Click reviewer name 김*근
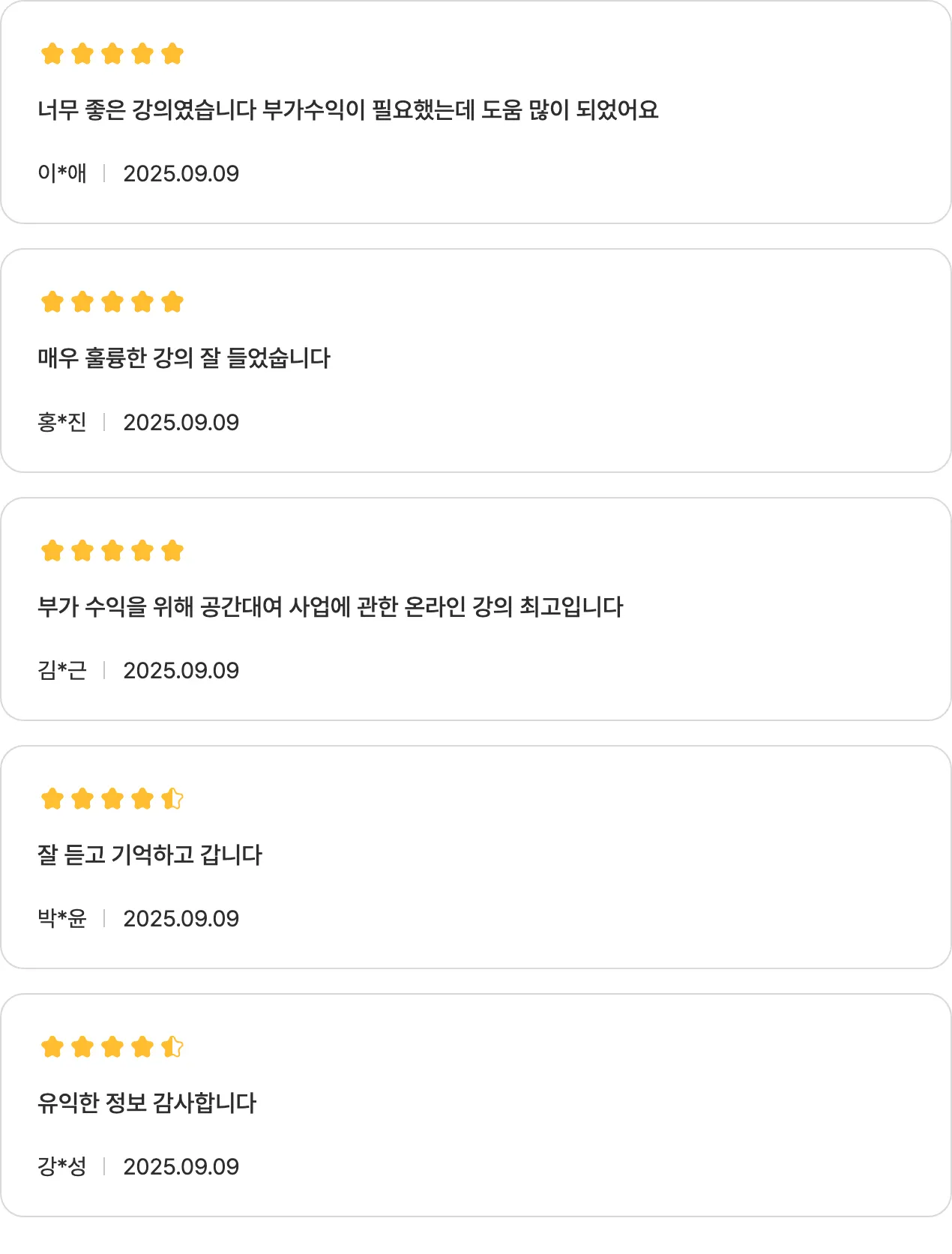Image resolution: width=952 pixels, height=1254 pixels. [62, 670]
